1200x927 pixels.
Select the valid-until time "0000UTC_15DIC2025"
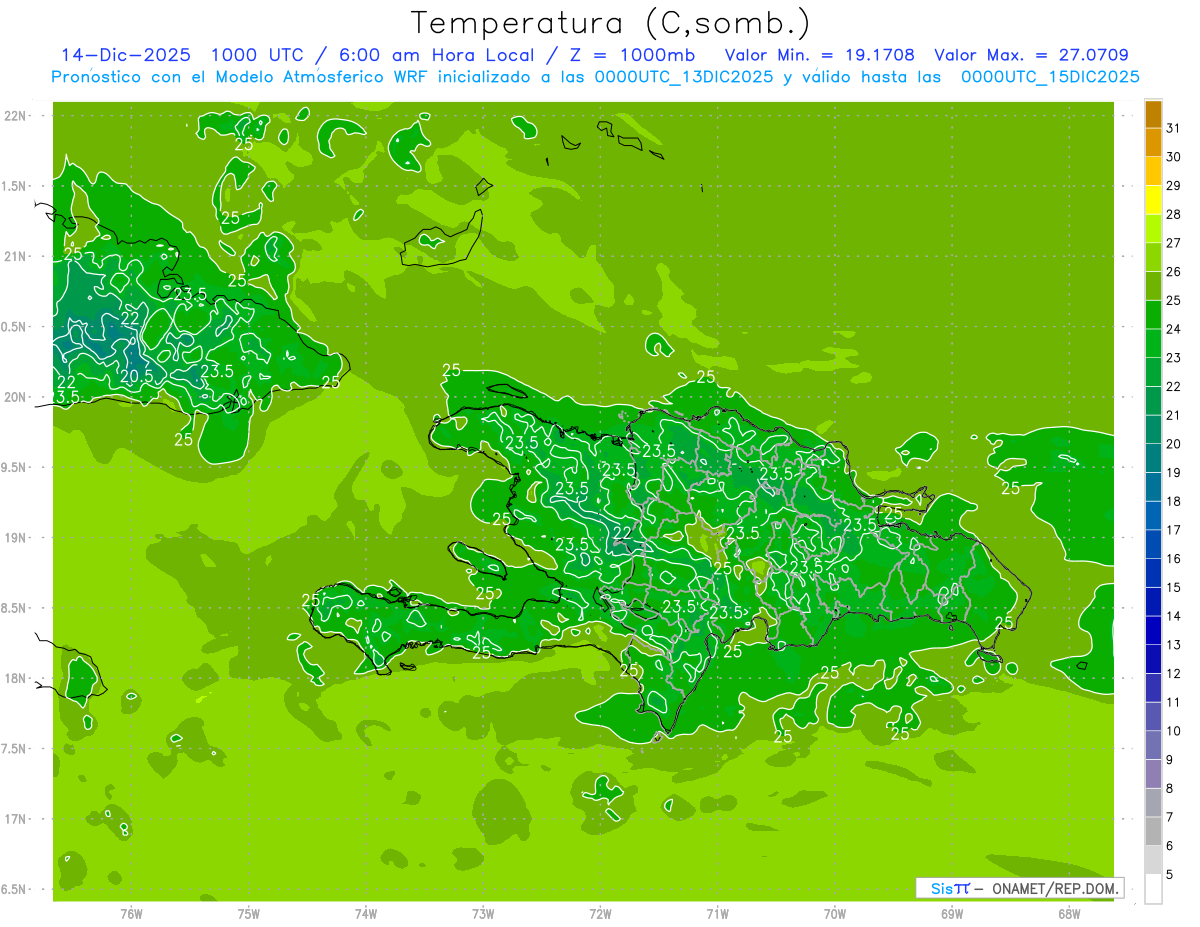[x=1051, y=77]
